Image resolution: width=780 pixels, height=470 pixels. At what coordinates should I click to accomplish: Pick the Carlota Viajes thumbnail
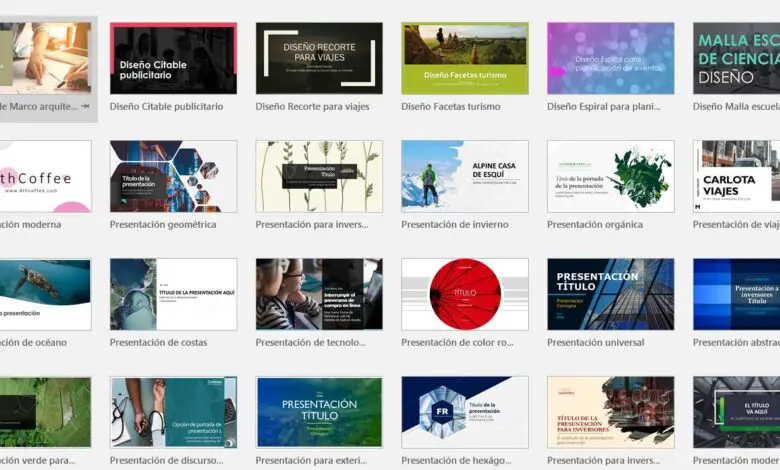pyautogui.click(x=736, y=177)
